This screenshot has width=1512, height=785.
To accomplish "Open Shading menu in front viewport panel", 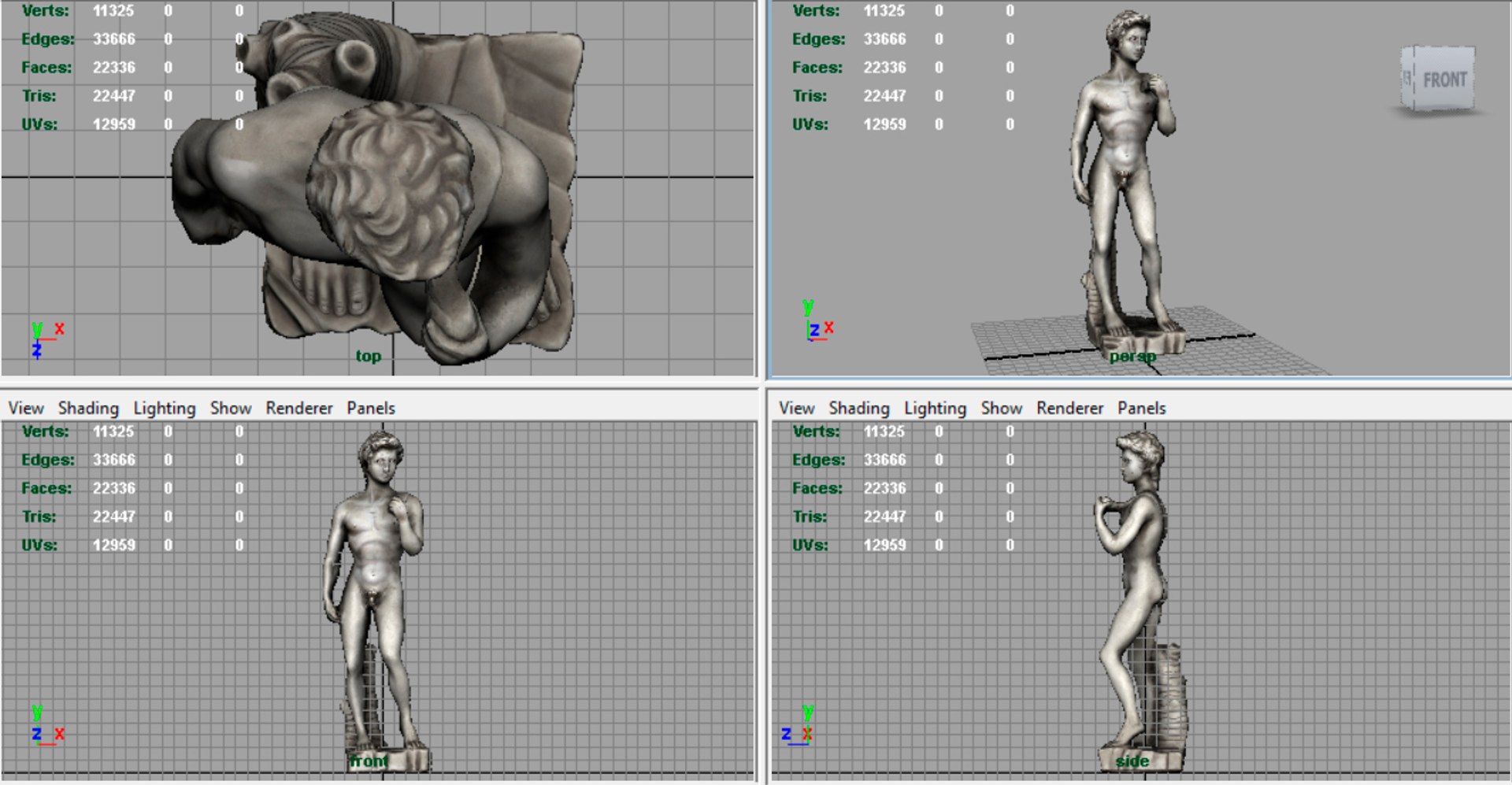I will click(88, 408).
